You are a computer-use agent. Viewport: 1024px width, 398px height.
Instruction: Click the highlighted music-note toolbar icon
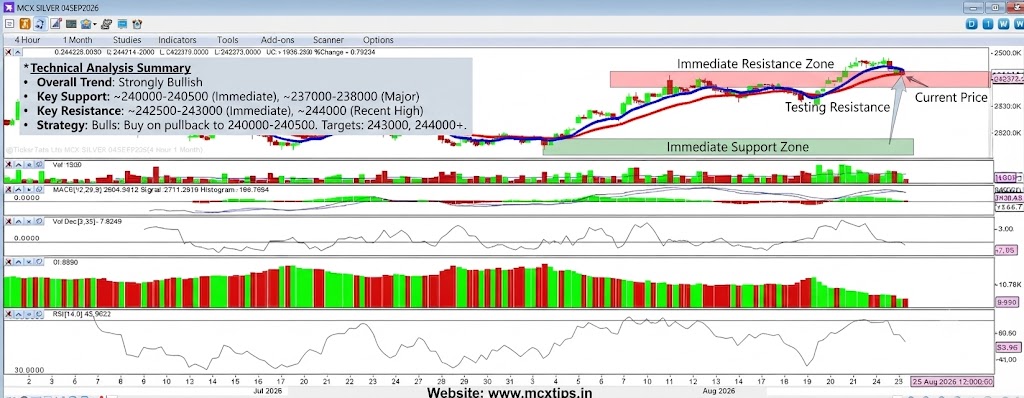40,24
